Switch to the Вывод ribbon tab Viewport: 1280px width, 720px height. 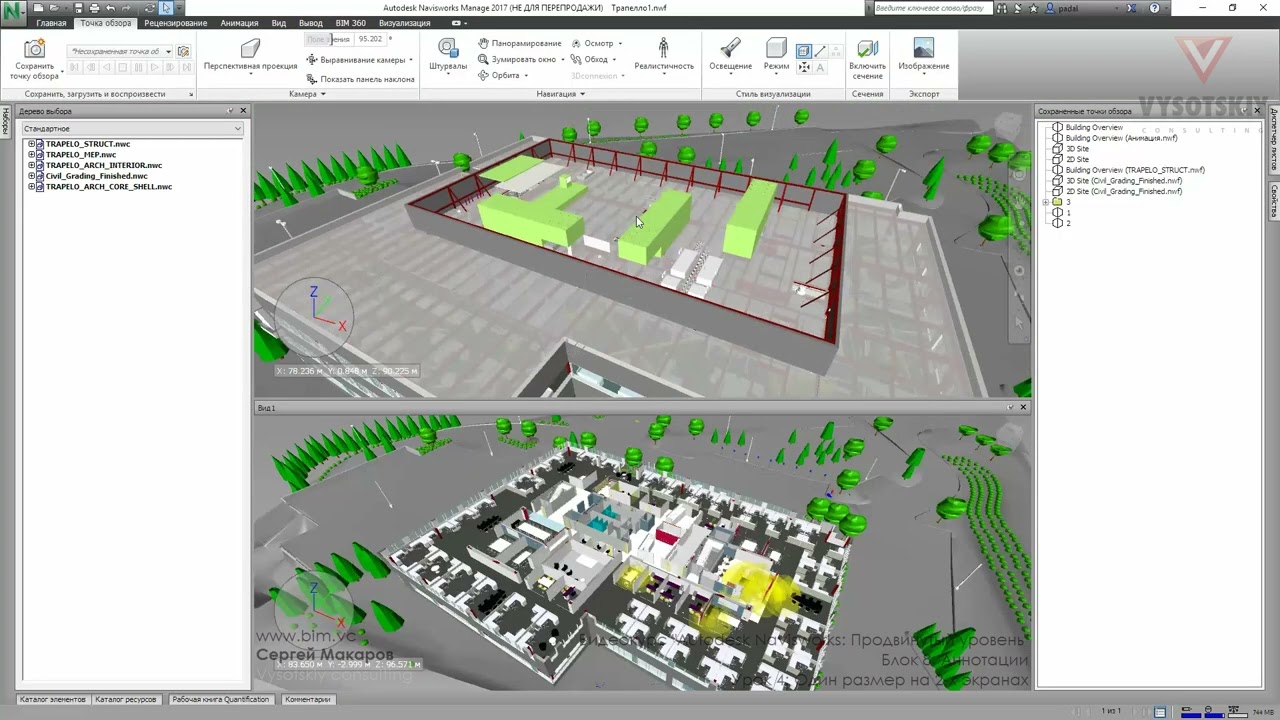(x=310, y=23)
